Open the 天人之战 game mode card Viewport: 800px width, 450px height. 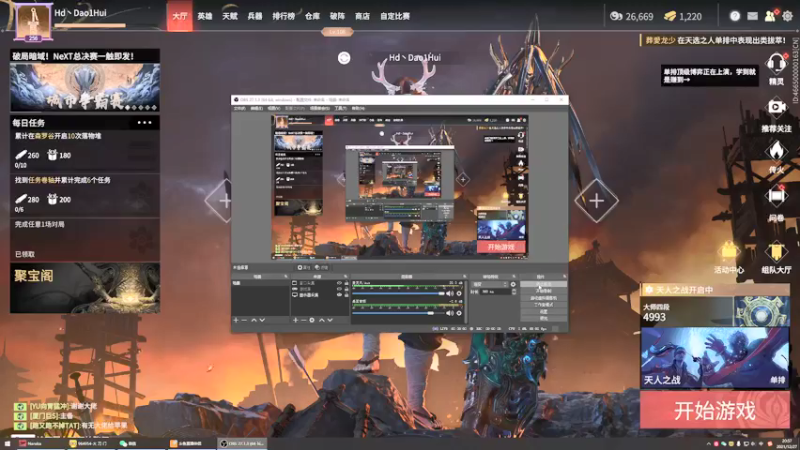coord(715,357)
